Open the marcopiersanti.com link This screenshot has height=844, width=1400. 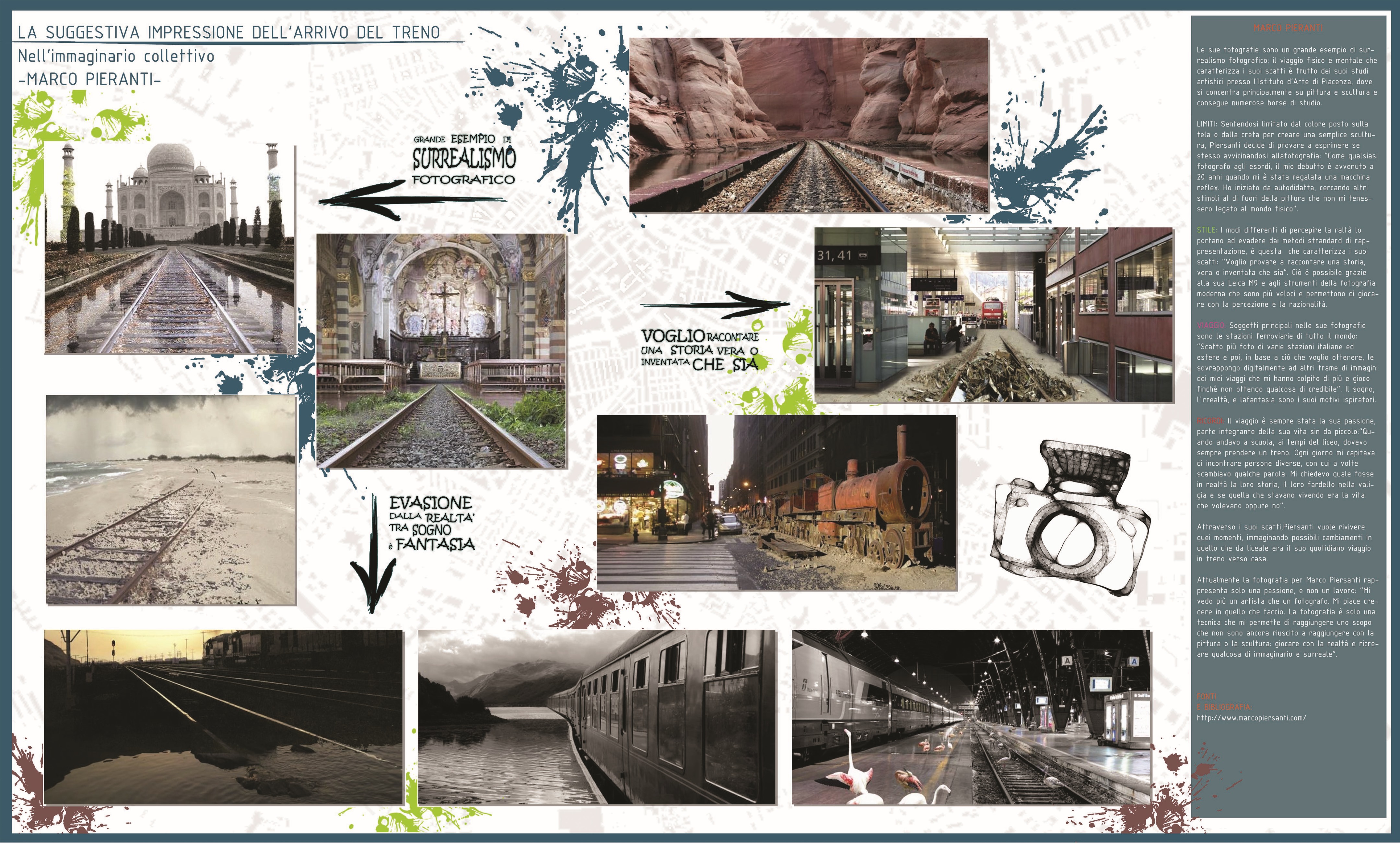tap(1251, 718)
